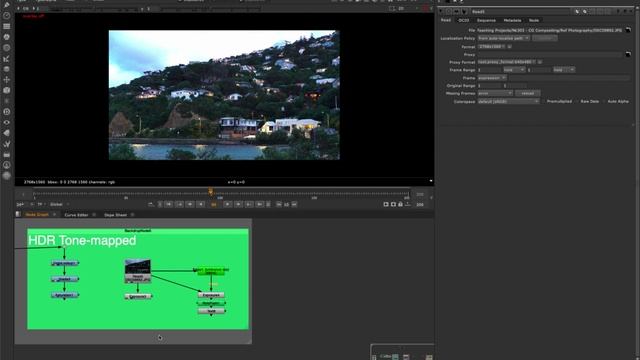Click the browse folder icon beside Proxy field

click(628, 54)
